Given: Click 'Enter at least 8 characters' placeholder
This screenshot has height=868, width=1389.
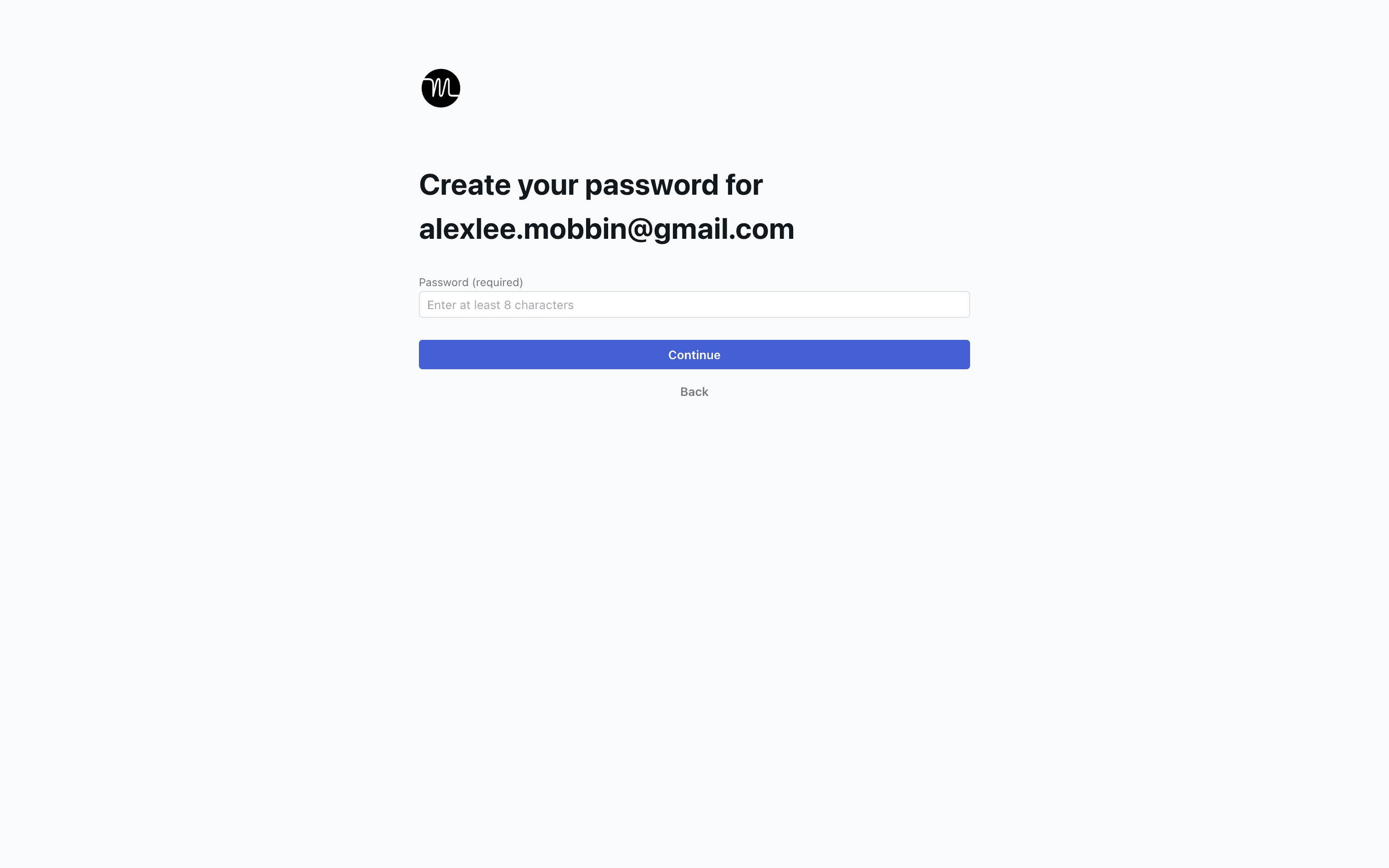Looking at the screenshot, I should pyautogui.click(x=500, y=305).
